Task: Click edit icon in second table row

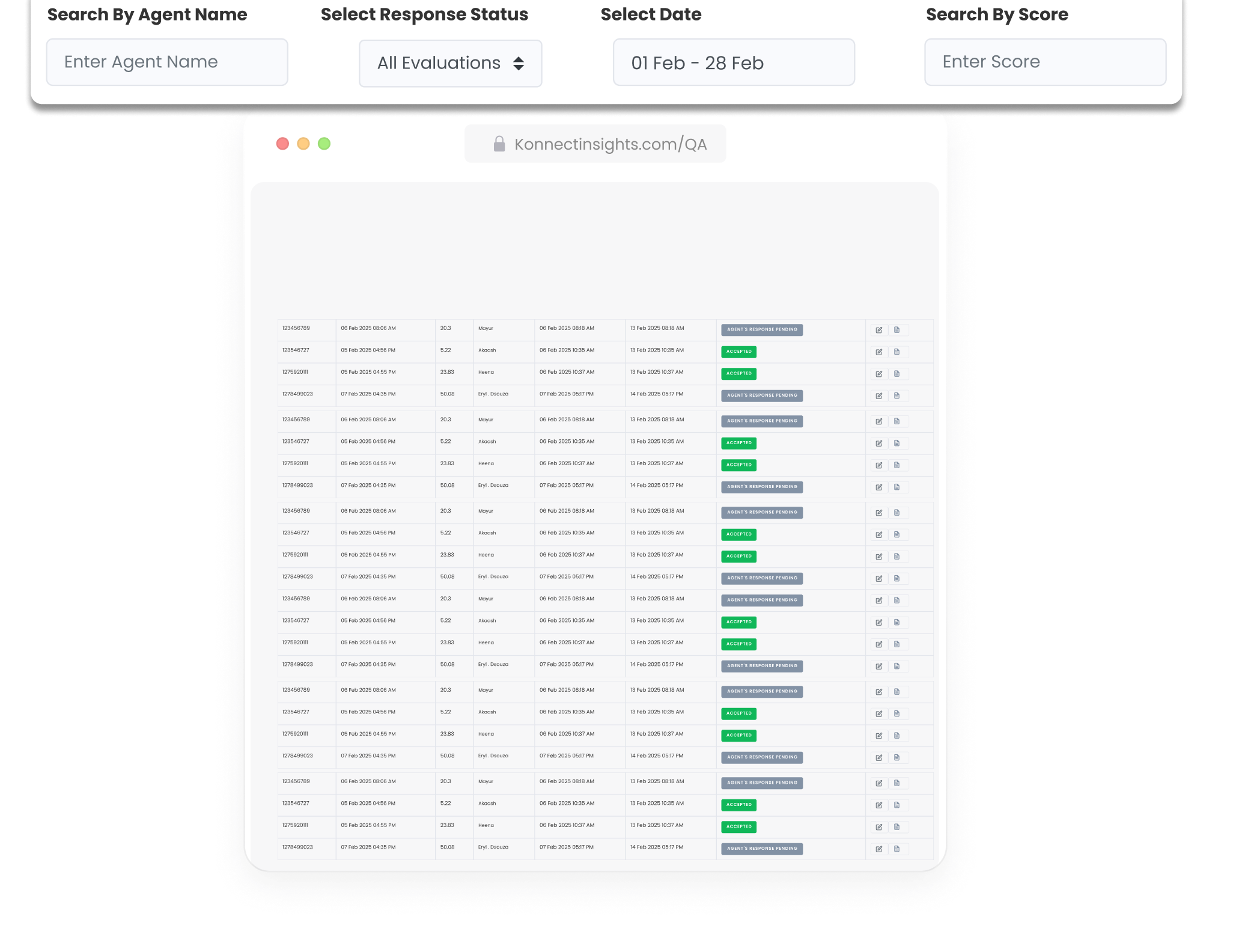Action: (878, 352)
